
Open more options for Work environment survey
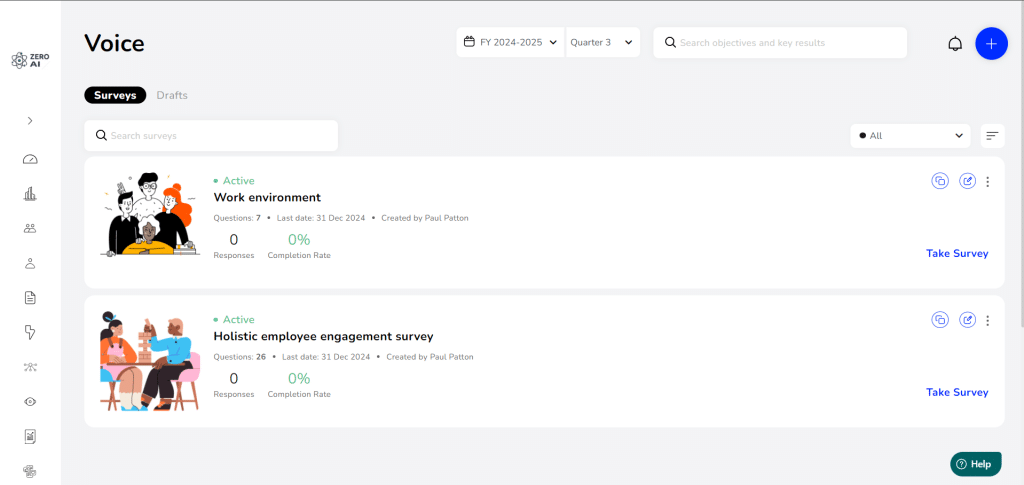(x=988, y=181)
